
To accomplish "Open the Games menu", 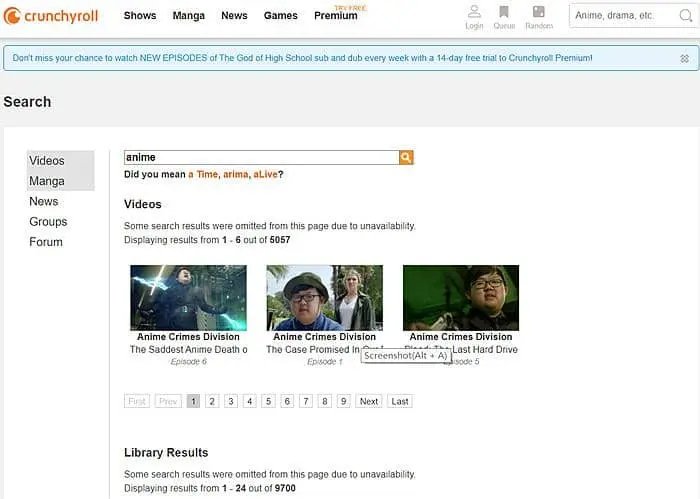I will click(280, 16).
